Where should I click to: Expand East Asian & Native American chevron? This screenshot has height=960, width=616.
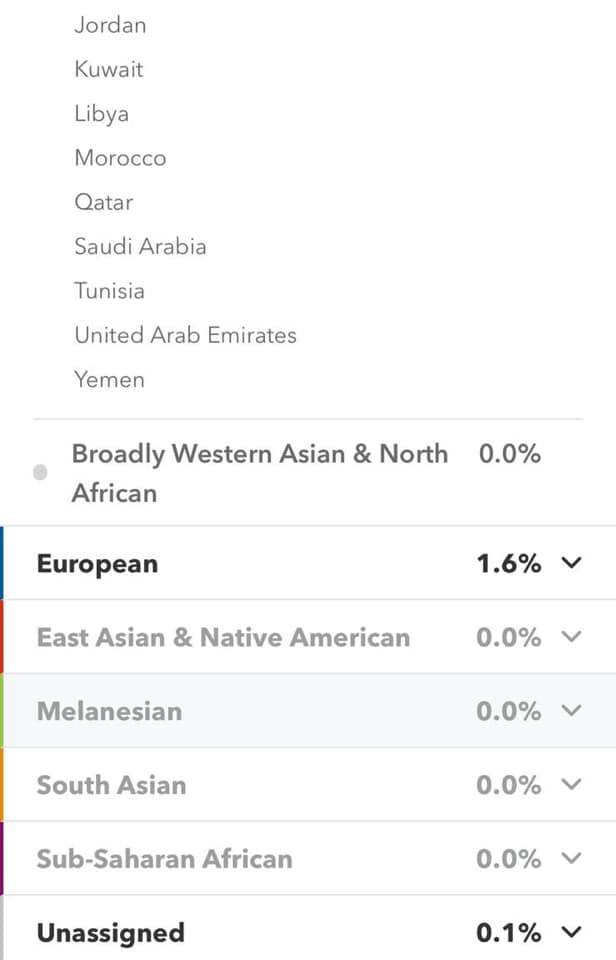(571, 637)
